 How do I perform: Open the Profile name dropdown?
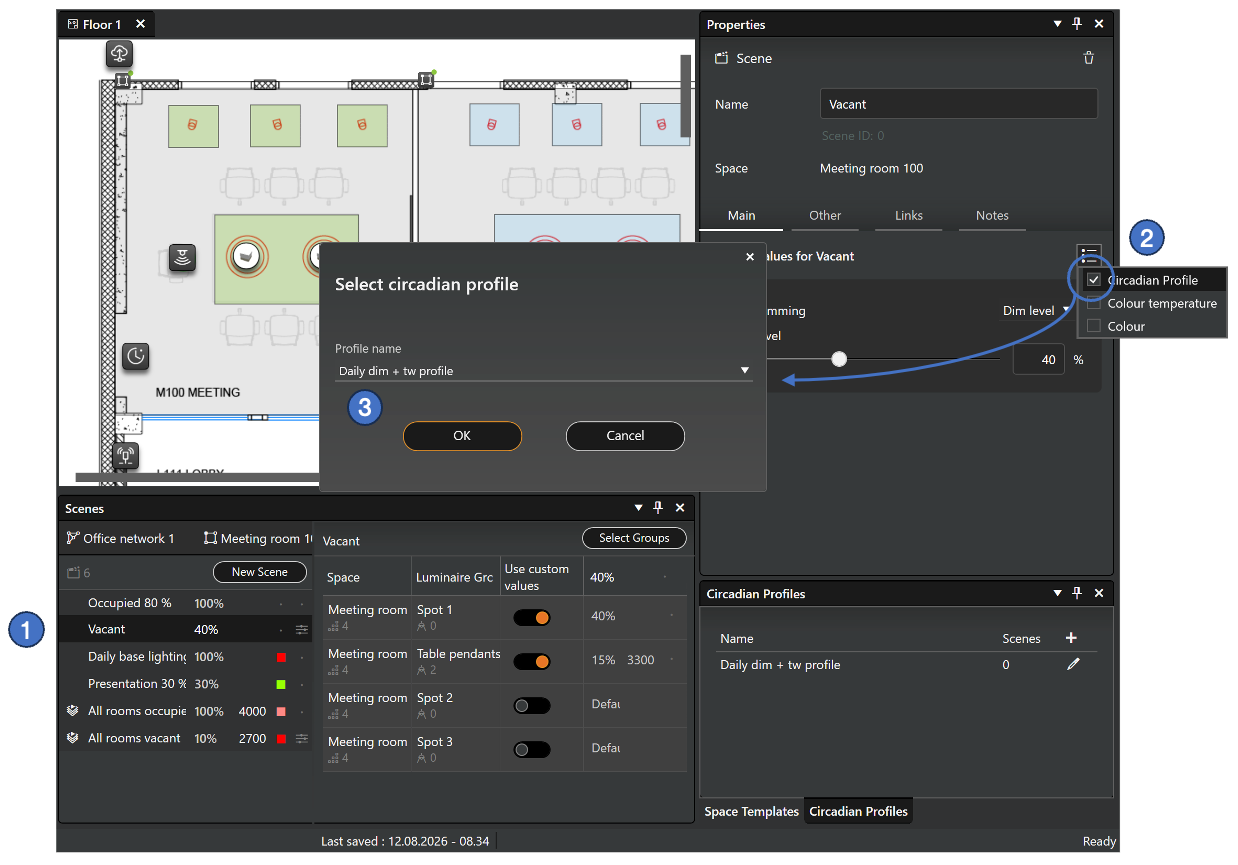click(543, 371)
